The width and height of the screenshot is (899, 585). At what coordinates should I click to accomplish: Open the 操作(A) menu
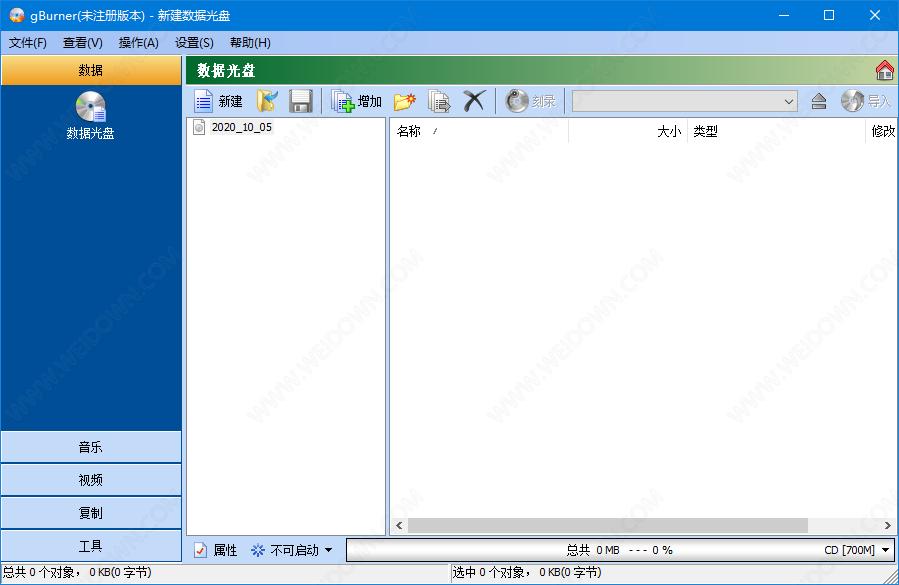138,43
